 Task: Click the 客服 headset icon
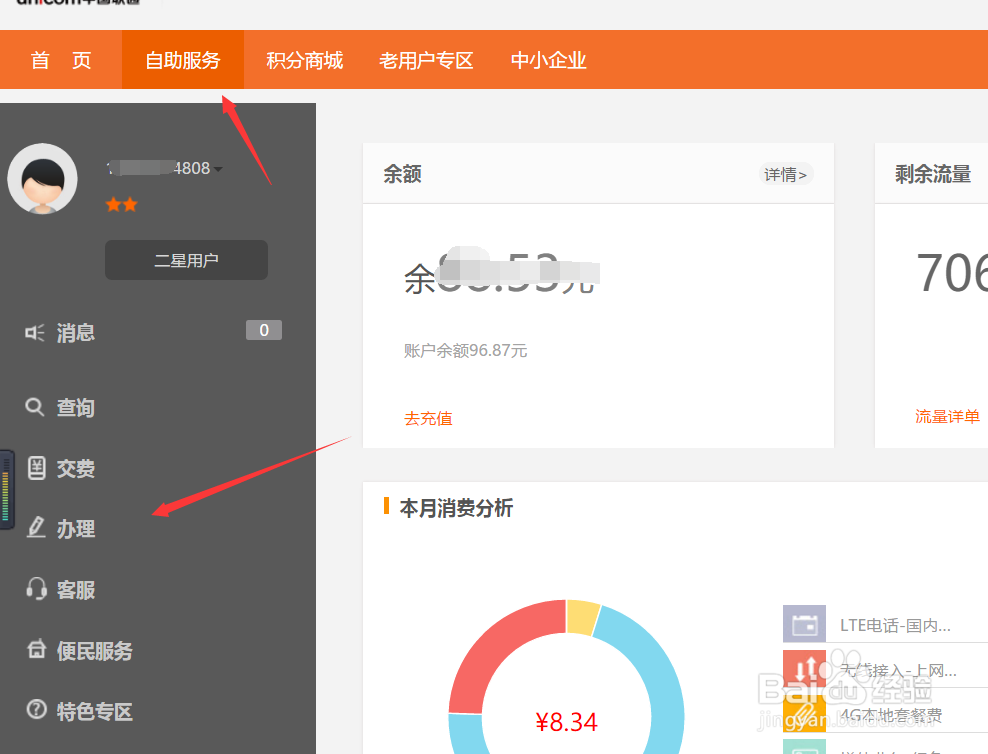point(37,589)
